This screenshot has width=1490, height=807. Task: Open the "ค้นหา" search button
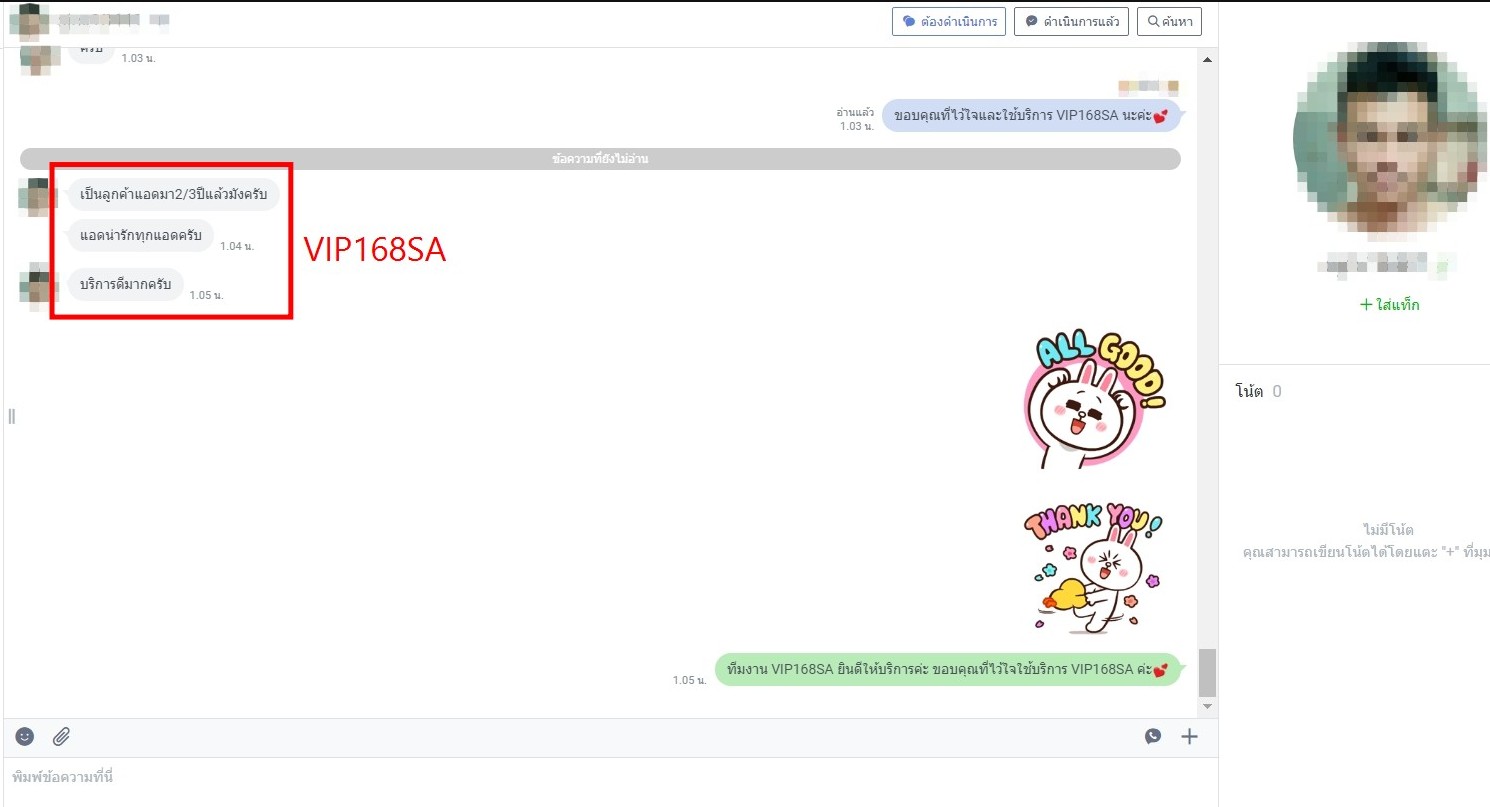click(x=1169, y=21)
